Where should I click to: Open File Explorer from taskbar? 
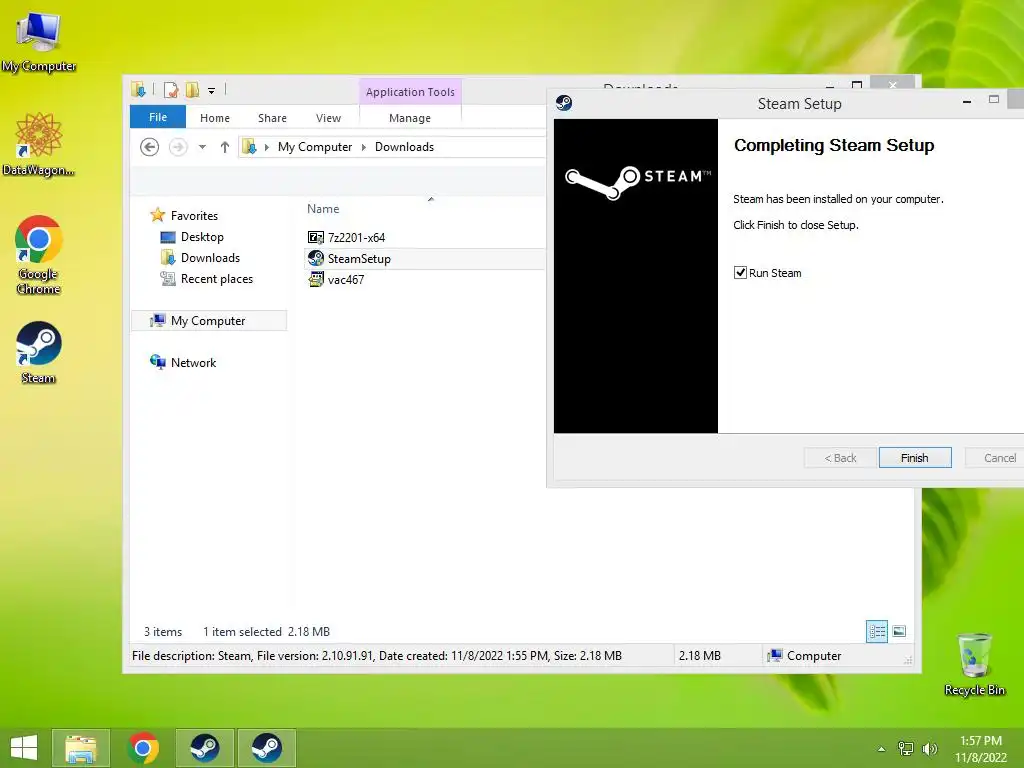coord(81,748)
